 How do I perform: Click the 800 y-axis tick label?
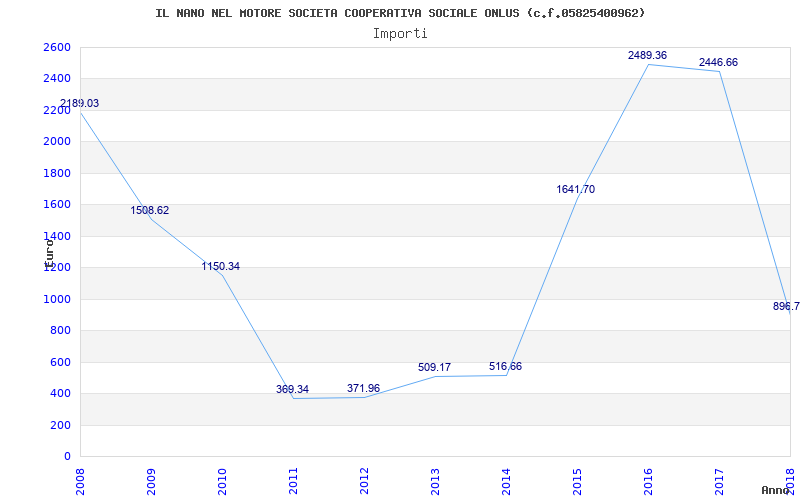point(61,331)
